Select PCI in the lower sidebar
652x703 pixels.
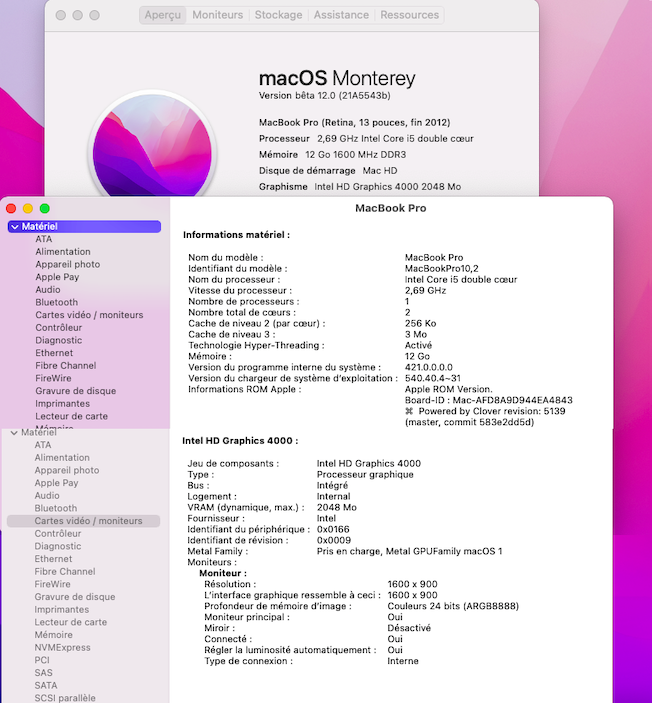click(42, 660)
